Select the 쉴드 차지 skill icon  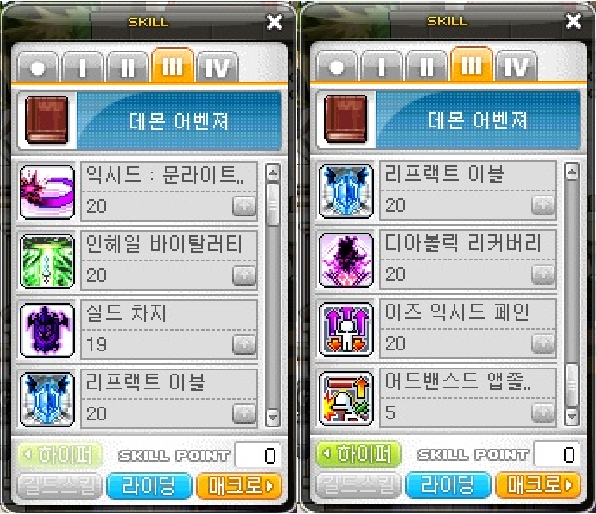pyautogui.click(x=47, y=330)
